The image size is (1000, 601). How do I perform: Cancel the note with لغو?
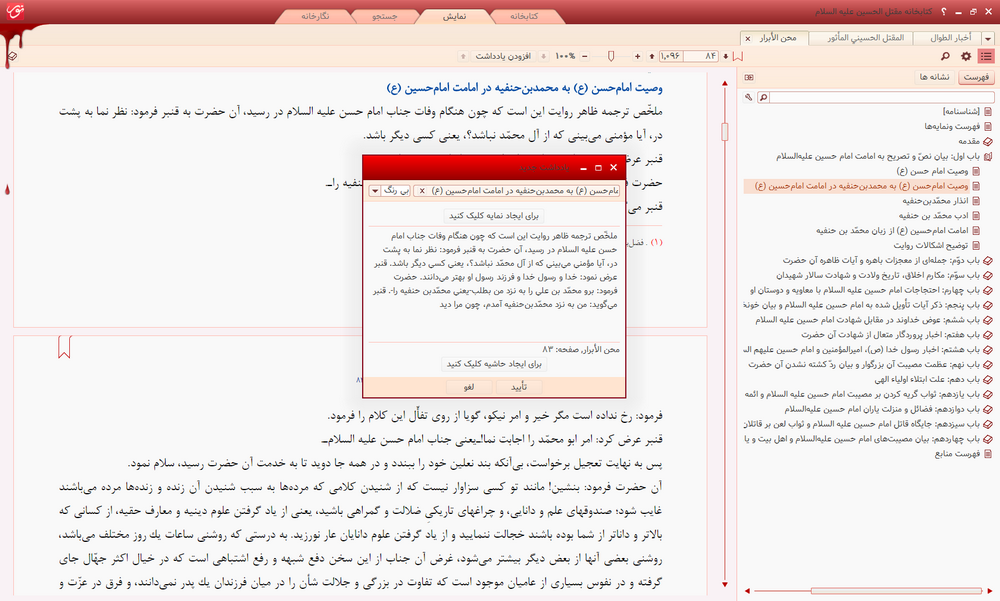coord(469,387)
